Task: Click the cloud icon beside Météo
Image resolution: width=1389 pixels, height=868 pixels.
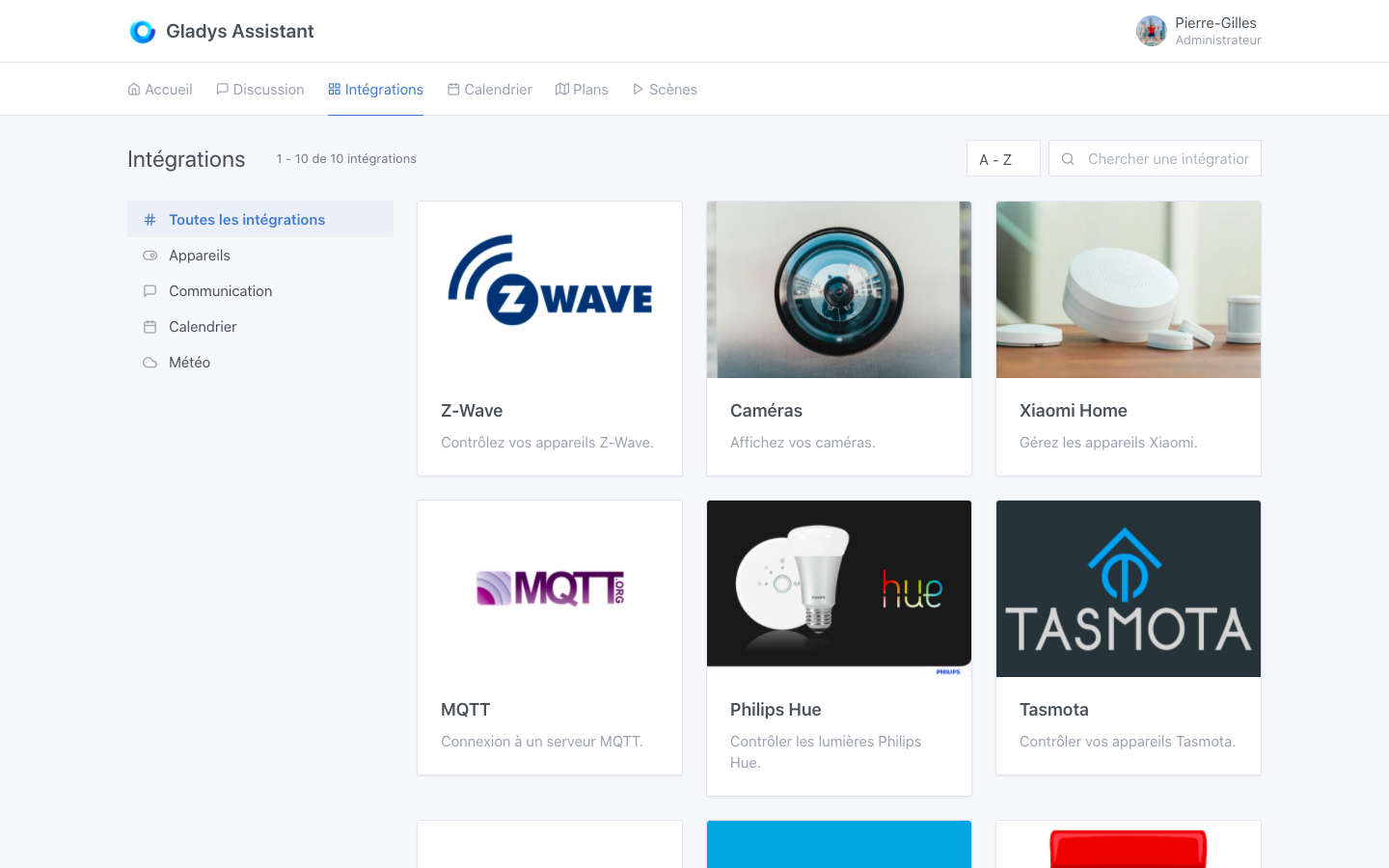Action: point(150,363)
